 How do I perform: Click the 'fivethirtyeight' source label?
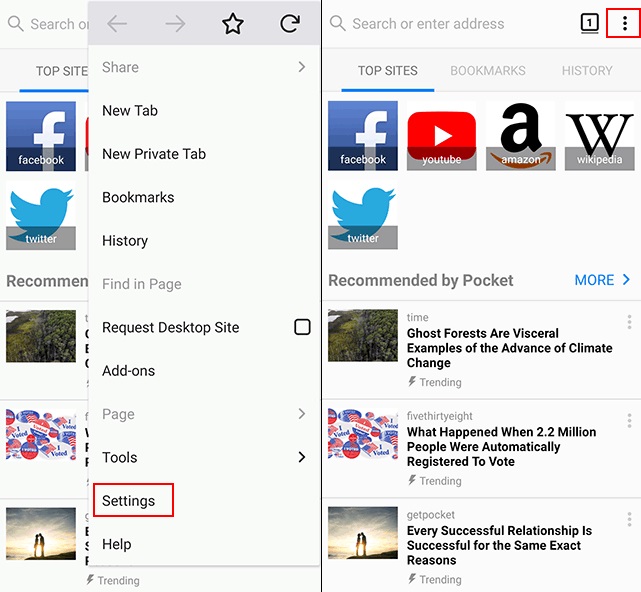439,416
